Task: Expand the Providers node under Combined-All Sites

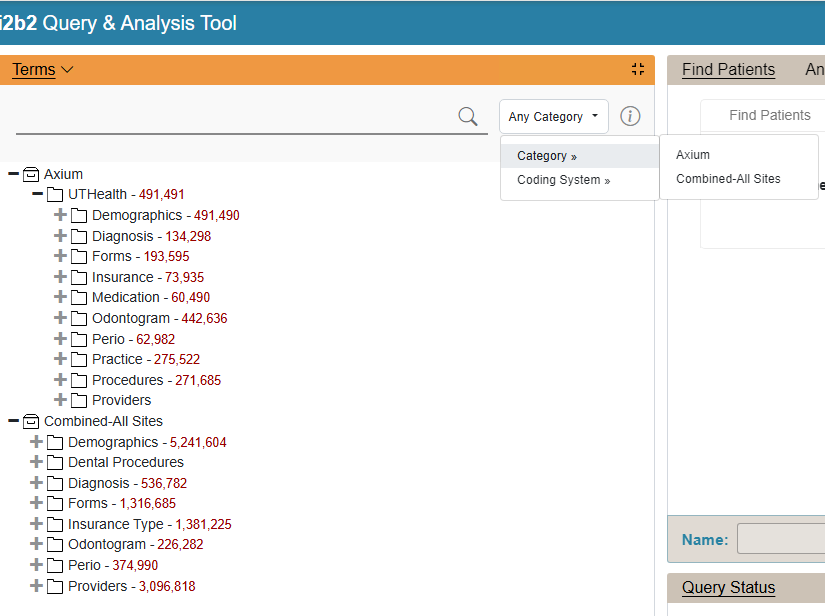Action: [37, 586]
